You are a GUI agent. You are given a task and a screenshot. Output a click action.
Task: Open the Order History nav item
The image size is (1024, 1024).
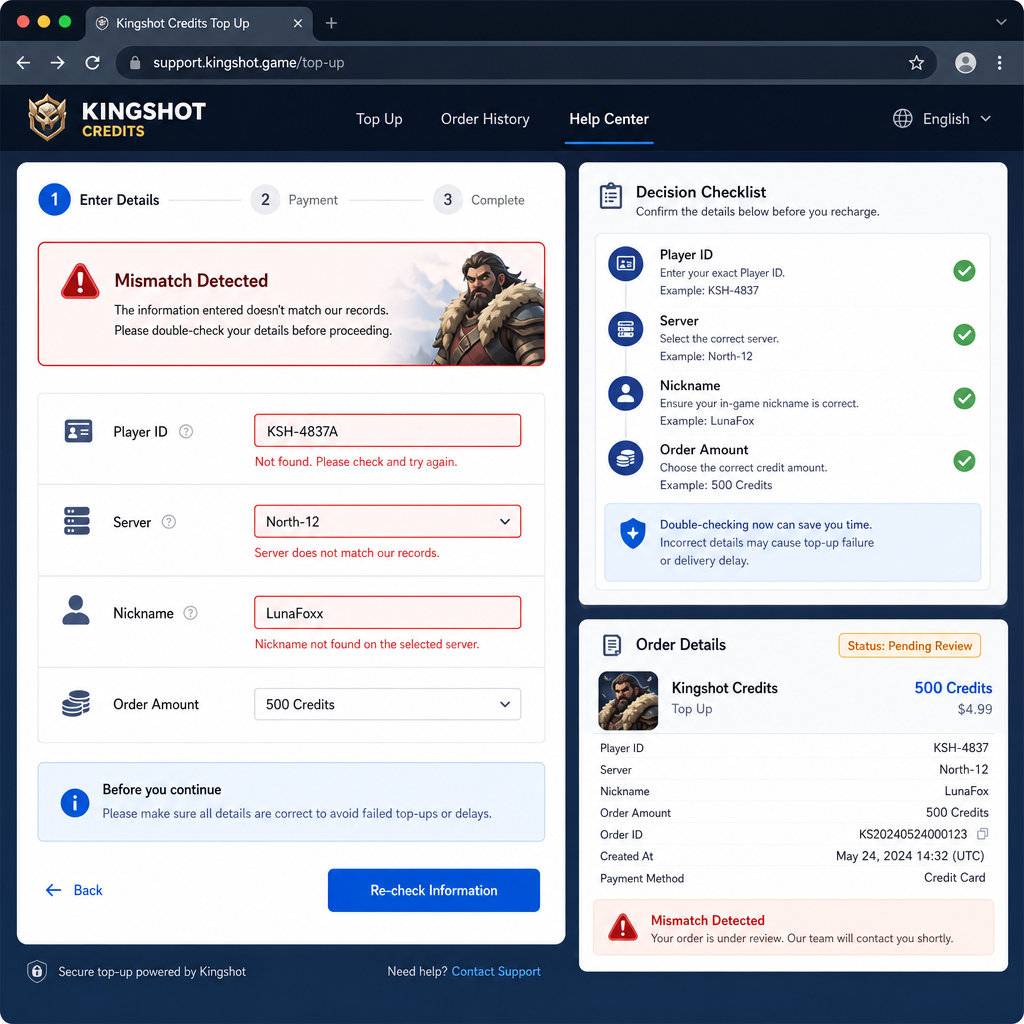coord(485,119)
